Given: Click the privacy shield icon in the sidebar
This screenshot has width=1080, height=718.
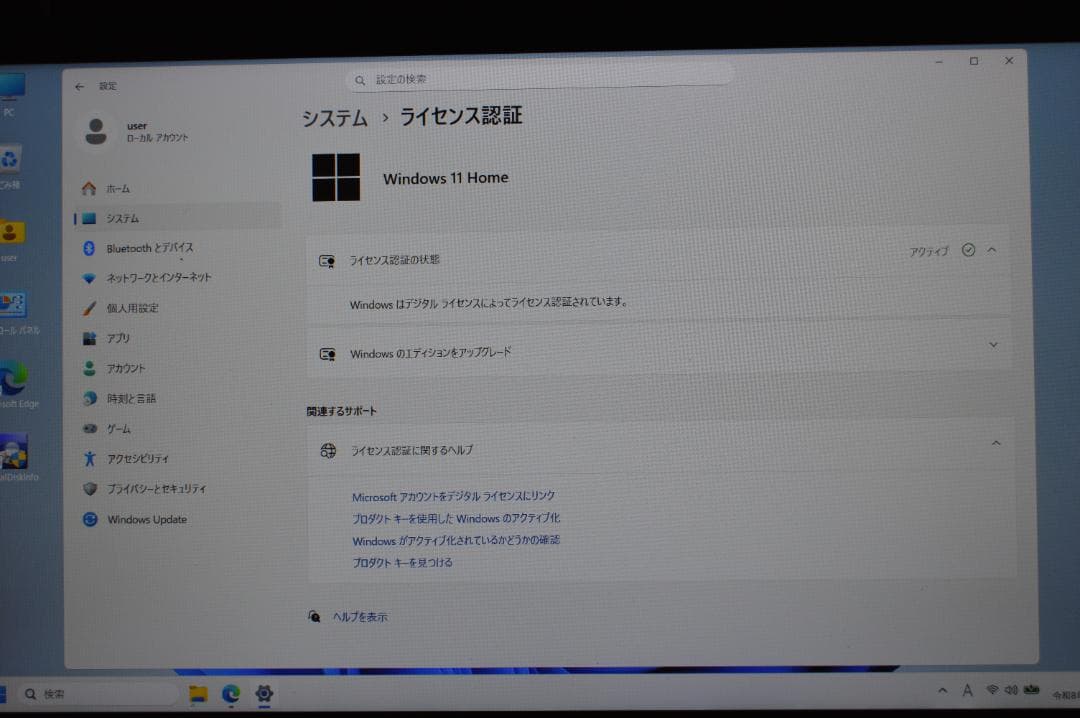Looking at the screenshot, I should (90, 489).
